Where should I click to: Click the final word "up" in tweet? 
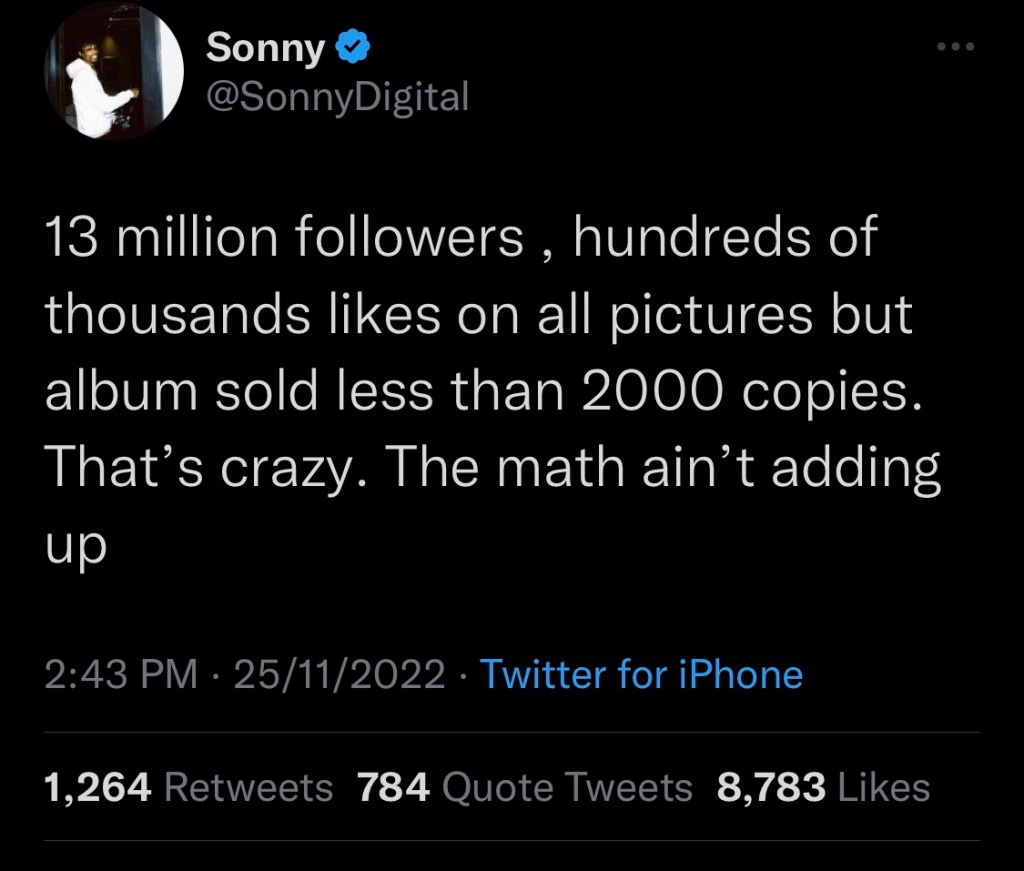pos(75,546)
